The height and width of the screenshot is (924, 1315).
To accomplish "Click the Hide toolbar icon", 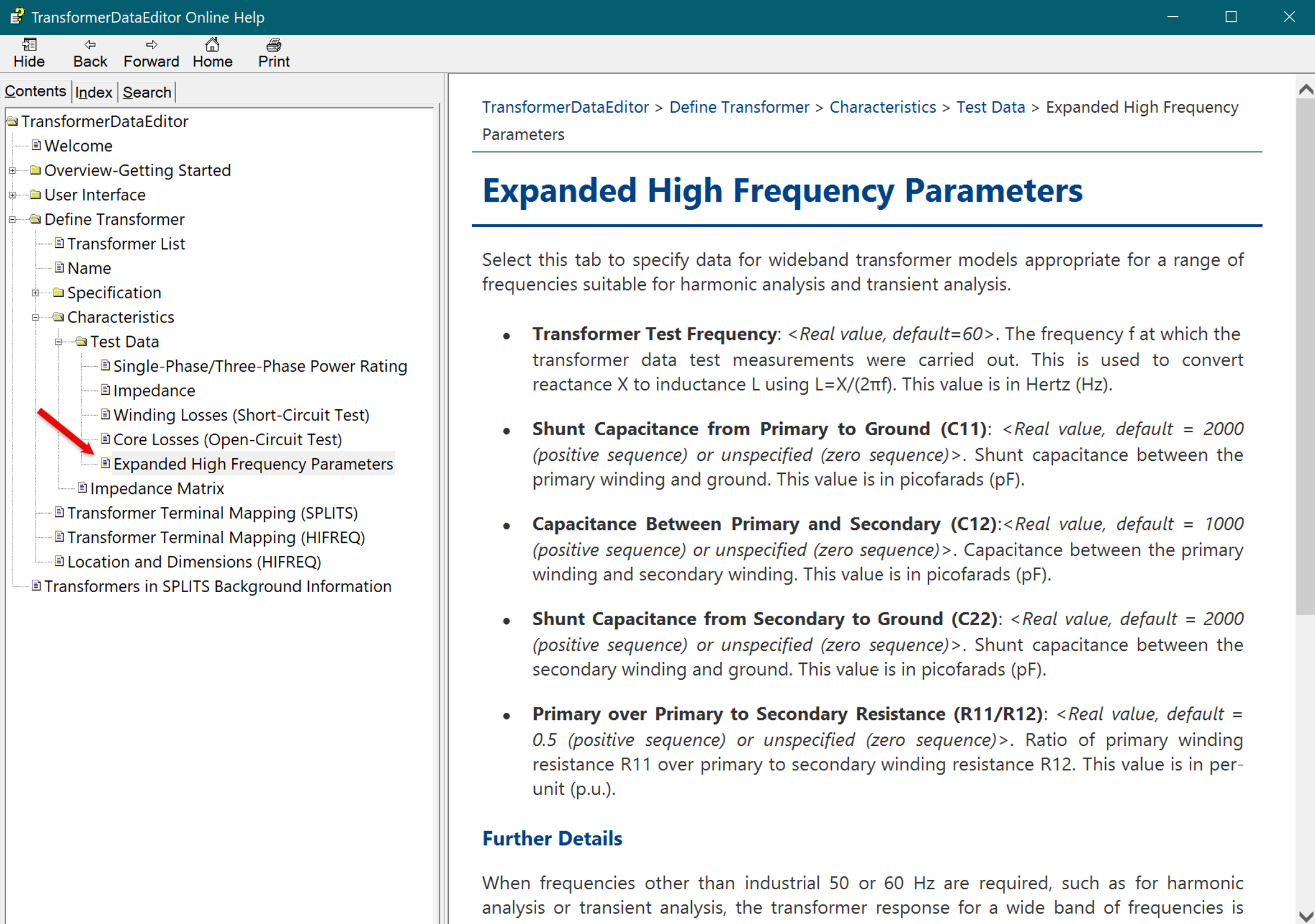I will 29,44.
